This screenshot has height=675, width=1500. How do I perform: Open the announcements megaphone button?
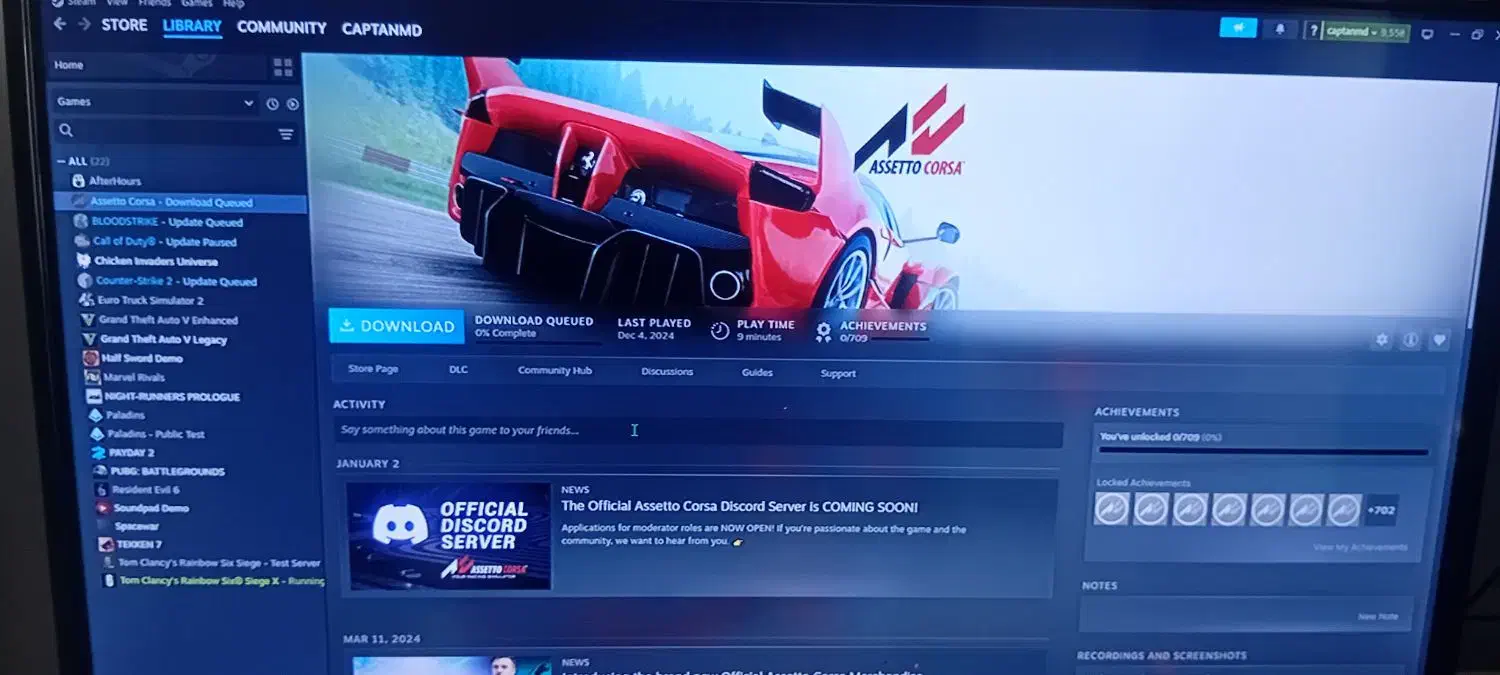pyautogui.click(x=1238, y=28)
